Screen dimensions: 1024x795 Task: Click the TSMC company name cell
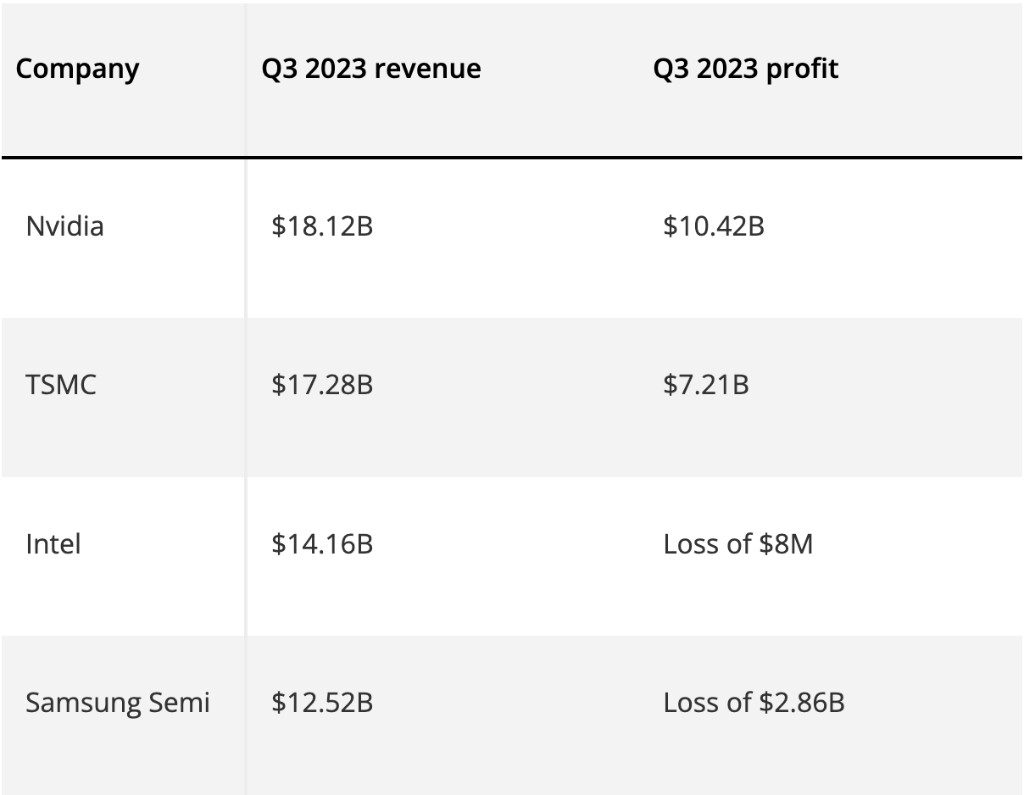pyautogui.click(x=61, y=384)
